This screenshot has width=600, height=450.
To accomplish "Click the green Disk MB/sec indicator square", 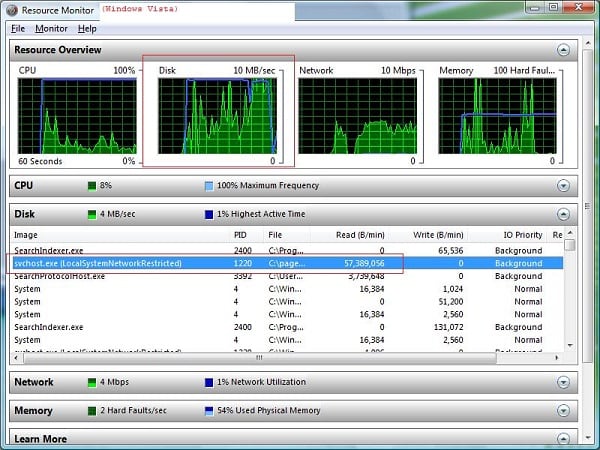I will (x=93, y=213).
